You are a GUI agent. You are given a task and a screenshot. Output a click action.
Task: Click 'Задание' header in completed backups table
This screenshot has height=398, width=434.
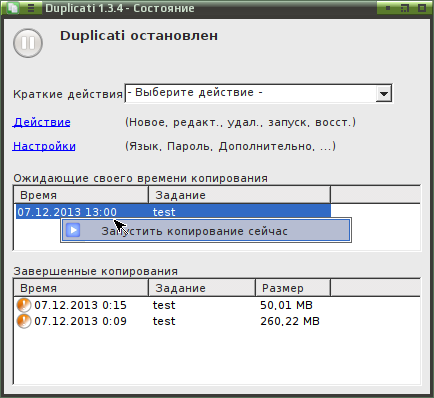pos(202,288)
